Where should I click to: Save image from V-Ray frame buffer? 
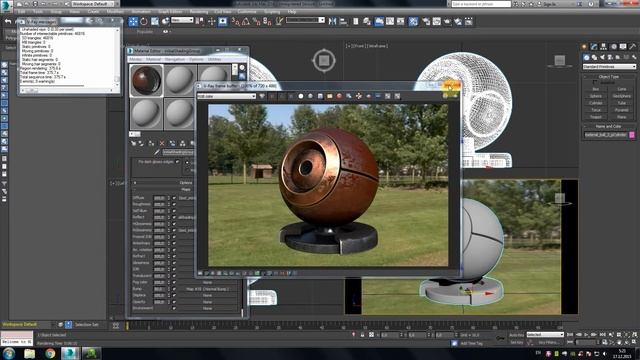[320, 96]
